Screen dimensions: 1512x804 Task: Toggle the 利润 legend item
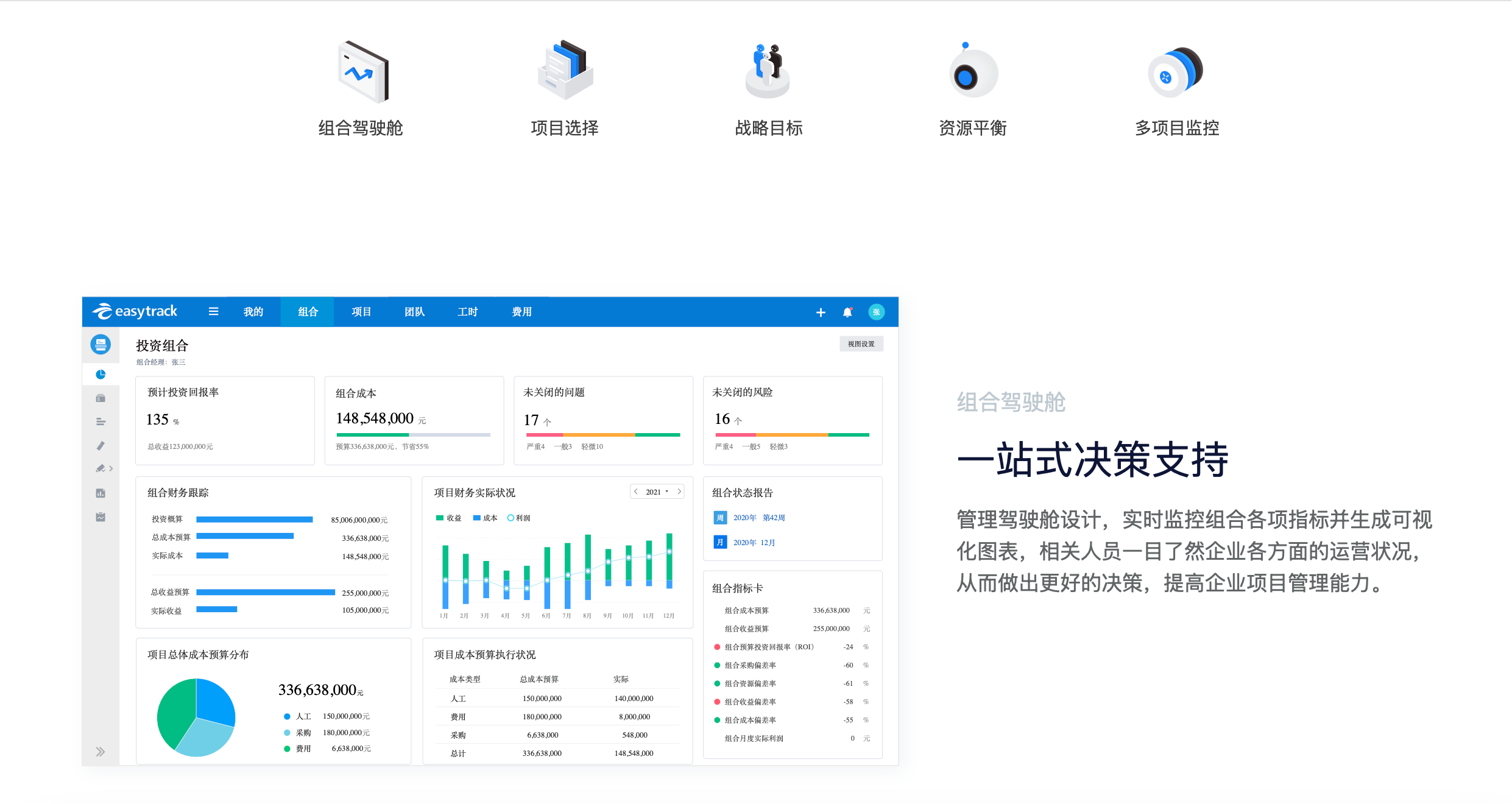click(x=518, y=518)
